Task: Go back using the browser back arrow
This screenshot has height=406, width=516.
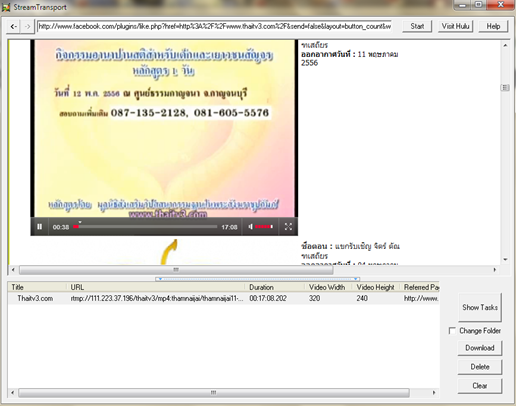Action: coord(13,26)
